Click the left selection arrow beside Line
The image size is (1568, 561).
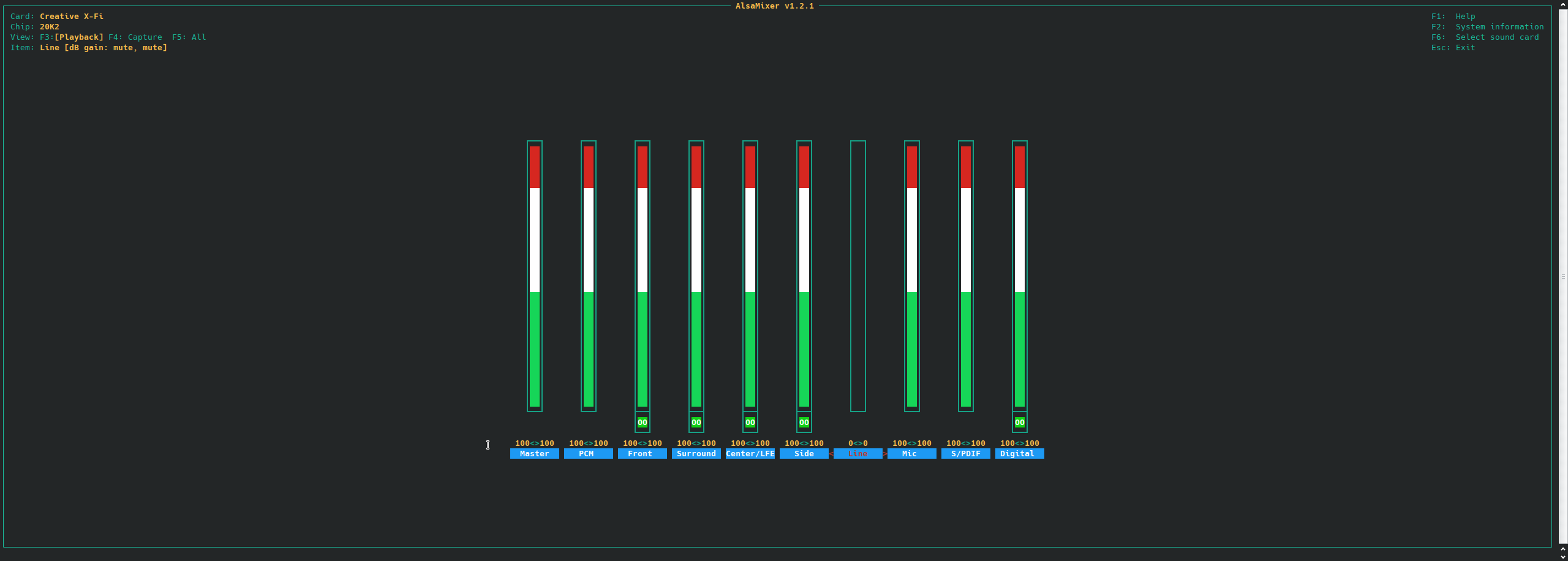point(831,454)
